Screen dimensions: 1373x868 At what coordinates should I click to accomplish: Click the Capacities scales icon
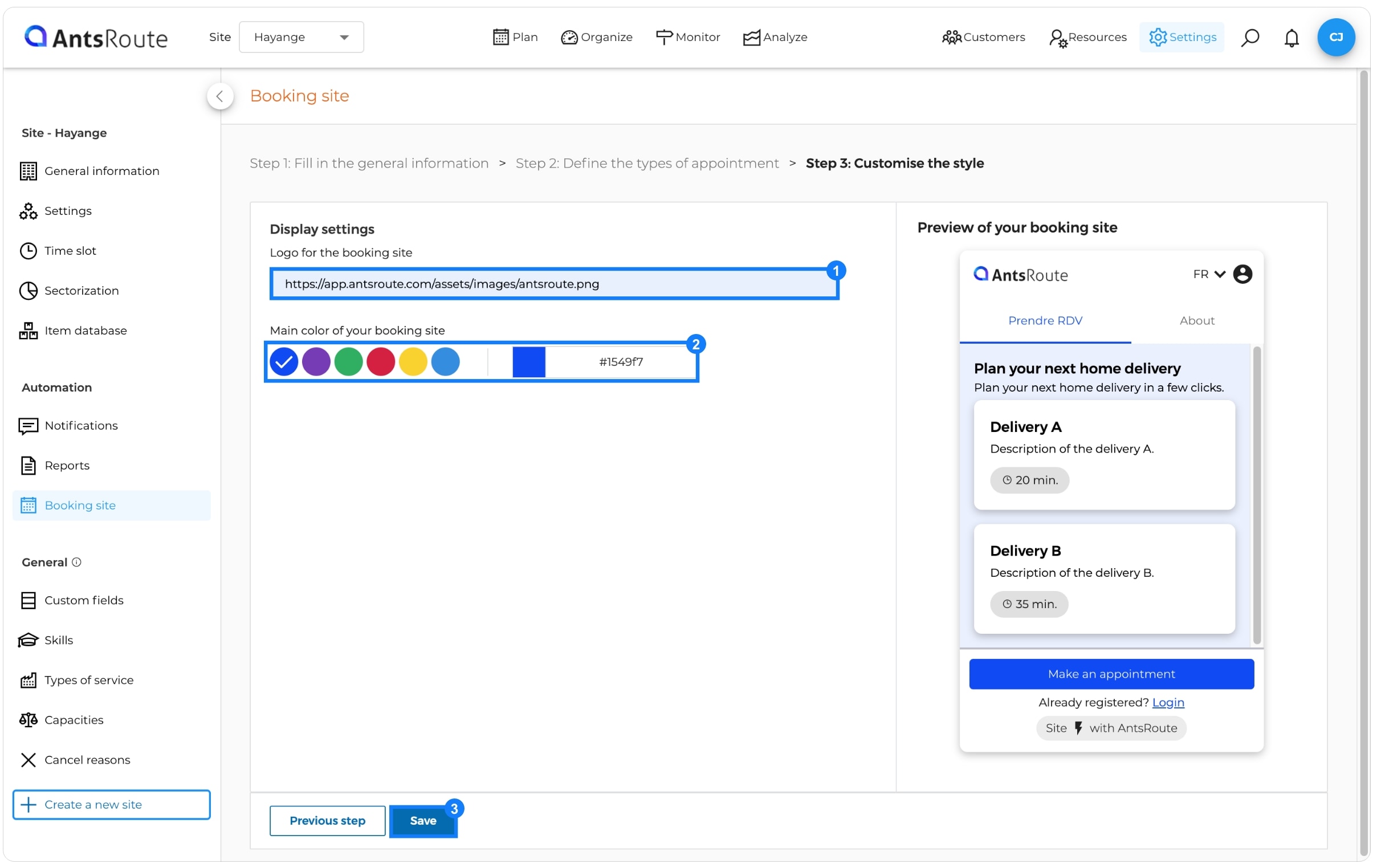click(28, 720)
